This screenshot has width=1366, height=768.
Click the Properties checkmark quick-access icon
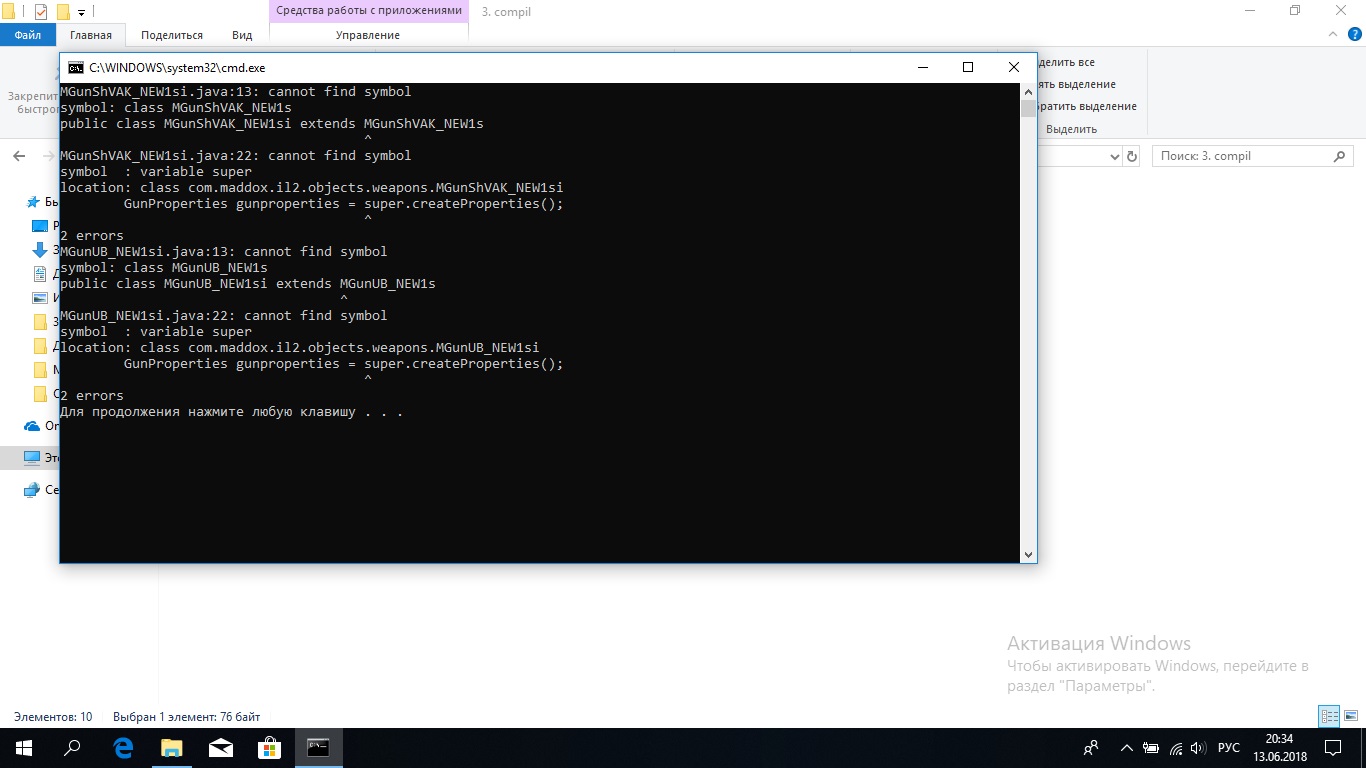point(41,12)
